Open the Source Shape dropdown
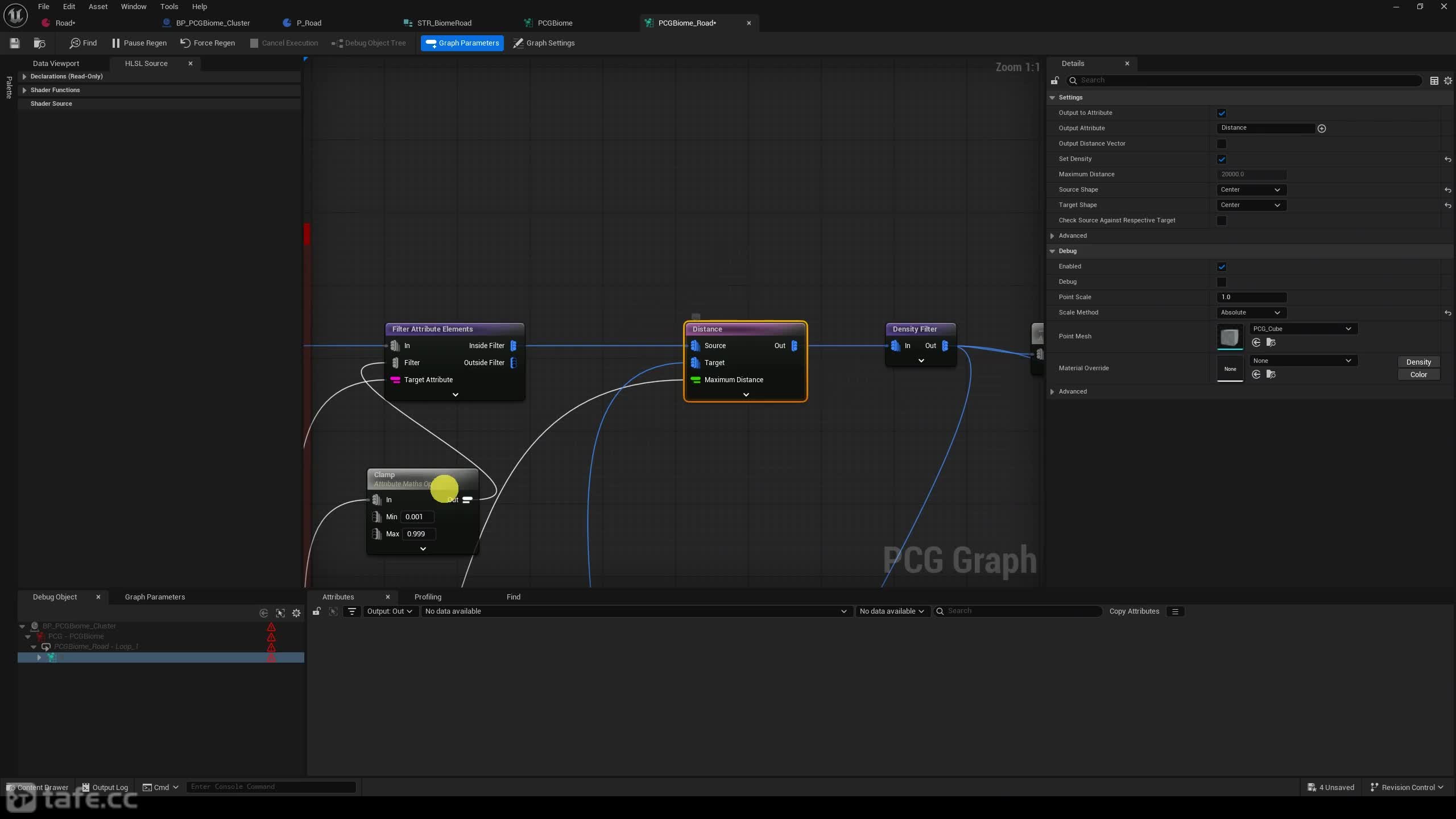This screenshot has width=1456, height=819. [x=1251, y=190]
